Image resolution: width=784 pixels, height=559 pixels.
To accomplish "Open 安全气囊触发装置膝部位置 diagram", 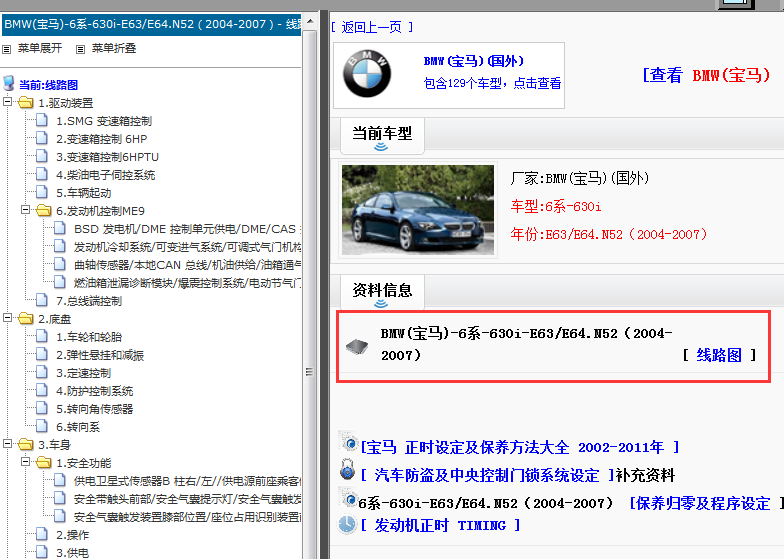I will pyautogui.click(x=188, y=518).
